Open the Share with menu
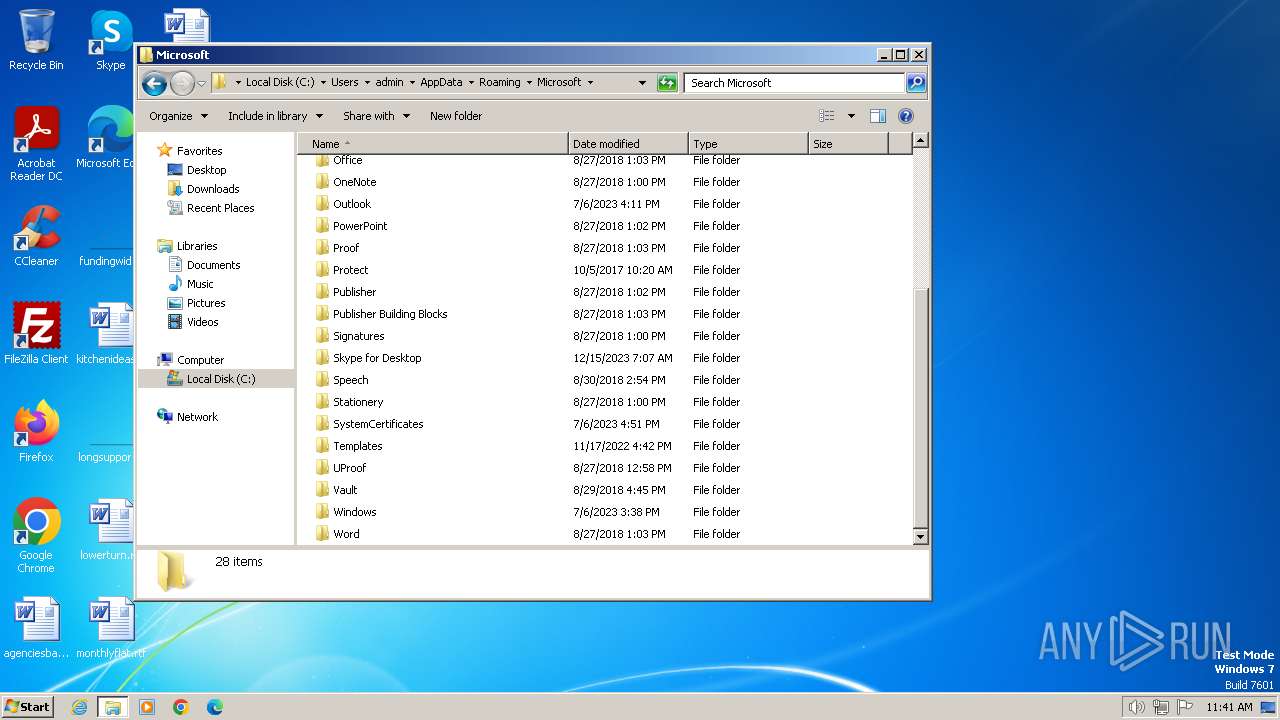 click(x=376, y=116)
